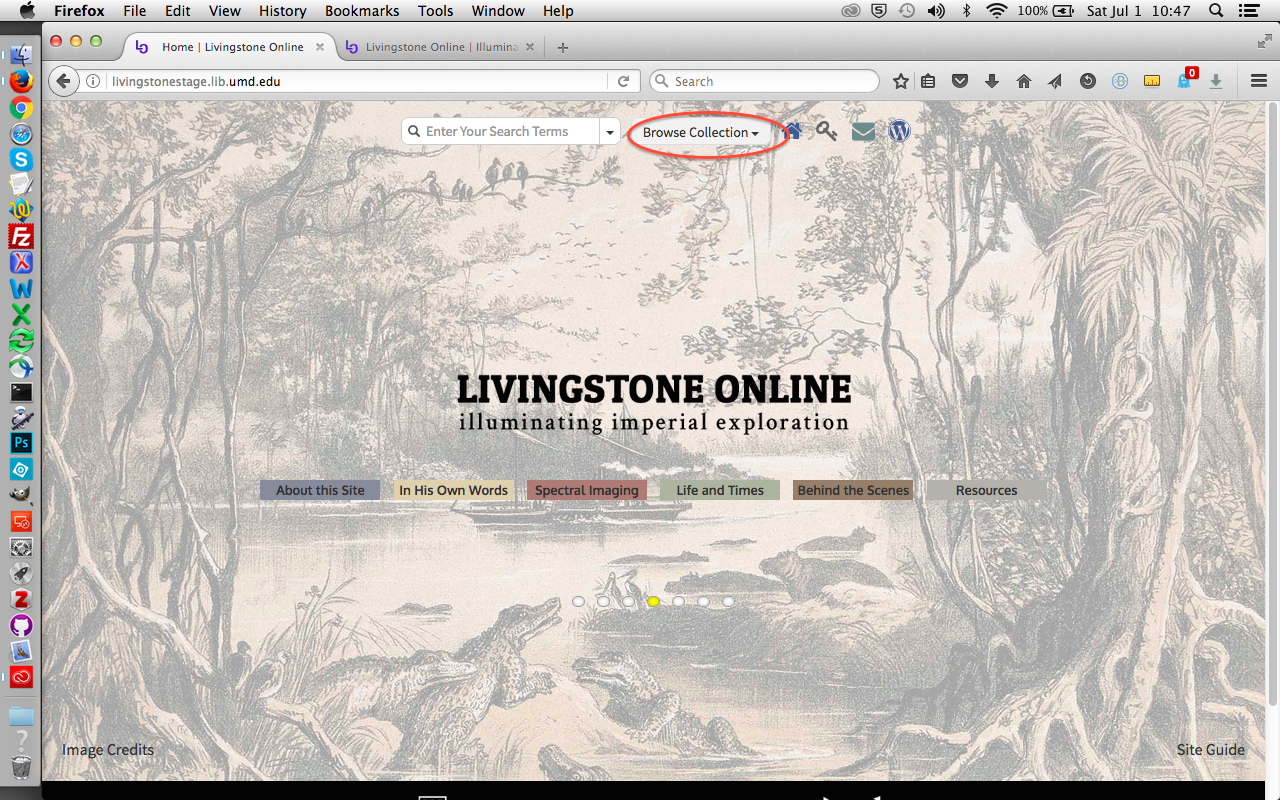This screenshot has width=1280, height=800.
Task: Click the circular history arrow toolbar icon
Action: point(1088,81)
